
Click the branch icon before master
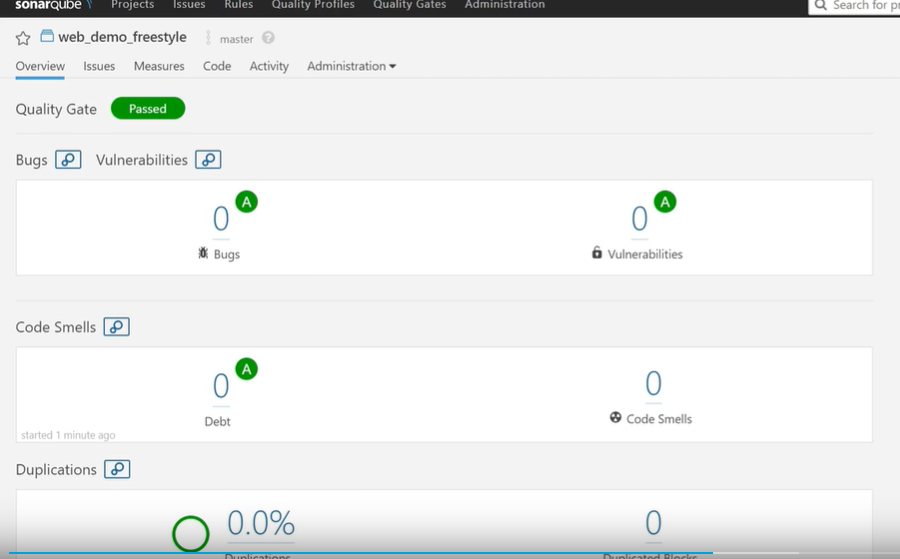(x=208, y=38)
